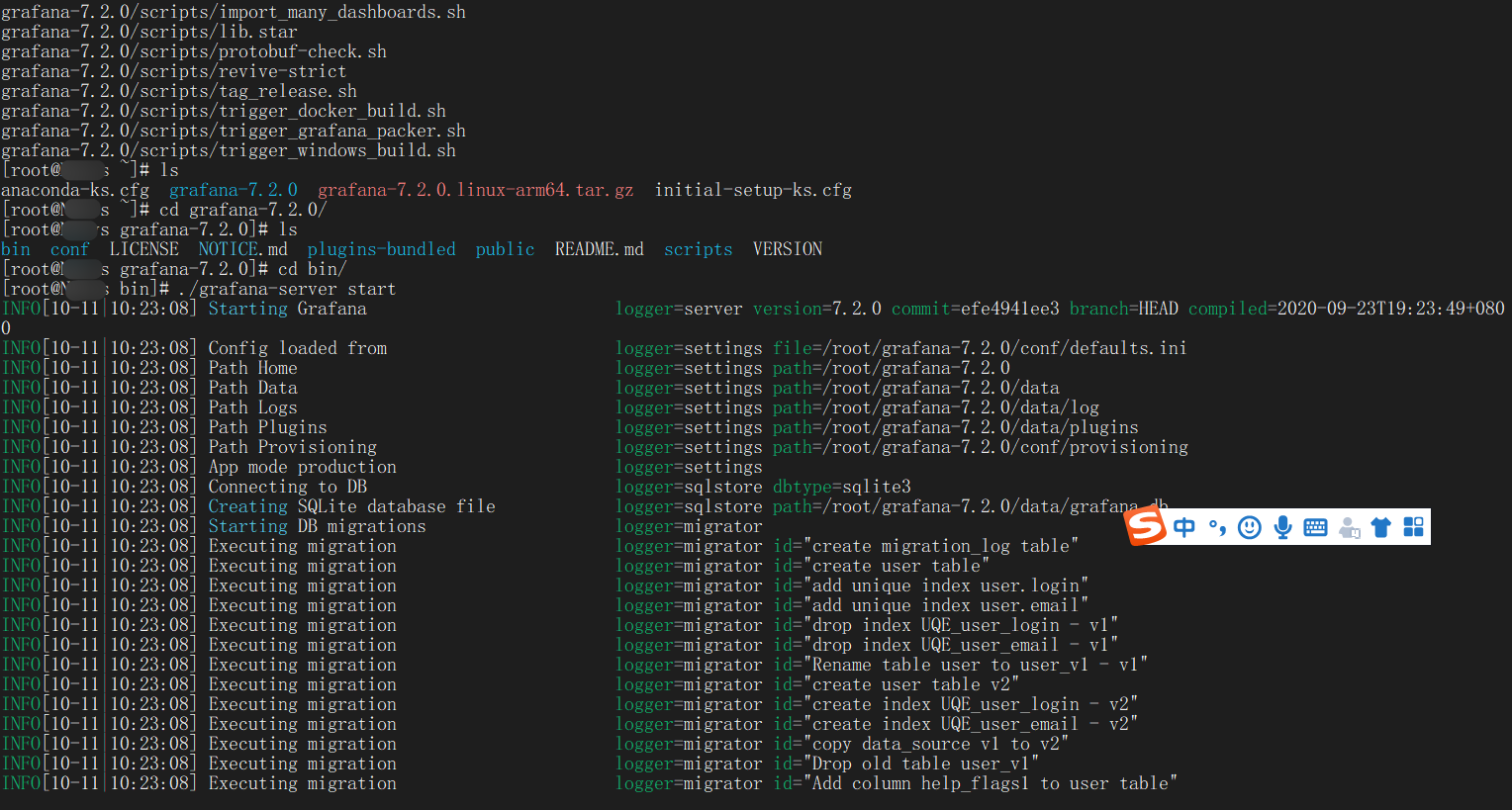This screenshot has height=810, width=1512.
Task: Click the plugins-bundled directory listing entry
Action: click(381, 249)
